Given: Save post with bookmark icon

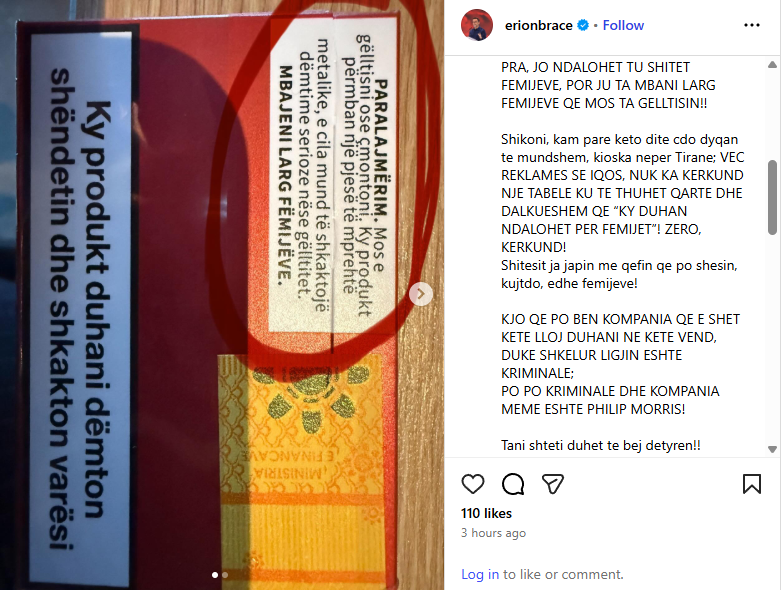Looking at the screenshot, I should tap(752, 484).
